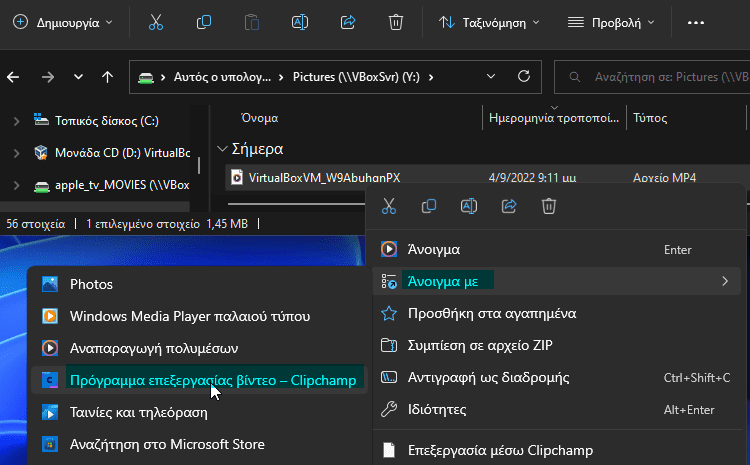The width and height of the screenshot is (750, 465).
Task: Go back with the left arrow button
Action: tap(13, 77)
